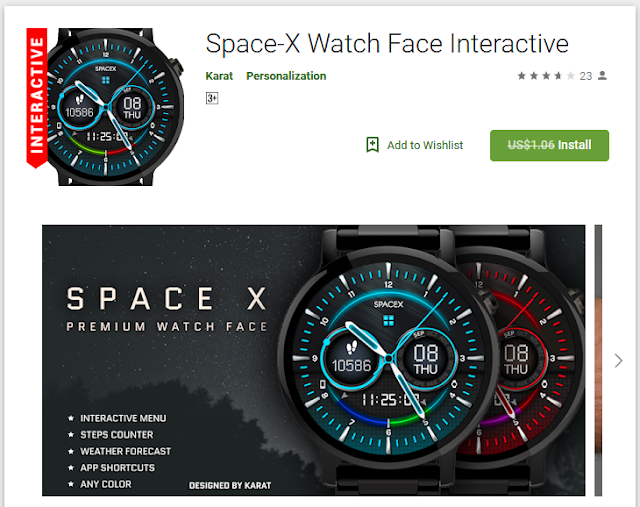Click the green Install button
This screenshot has width=640, height=507.
549,145
